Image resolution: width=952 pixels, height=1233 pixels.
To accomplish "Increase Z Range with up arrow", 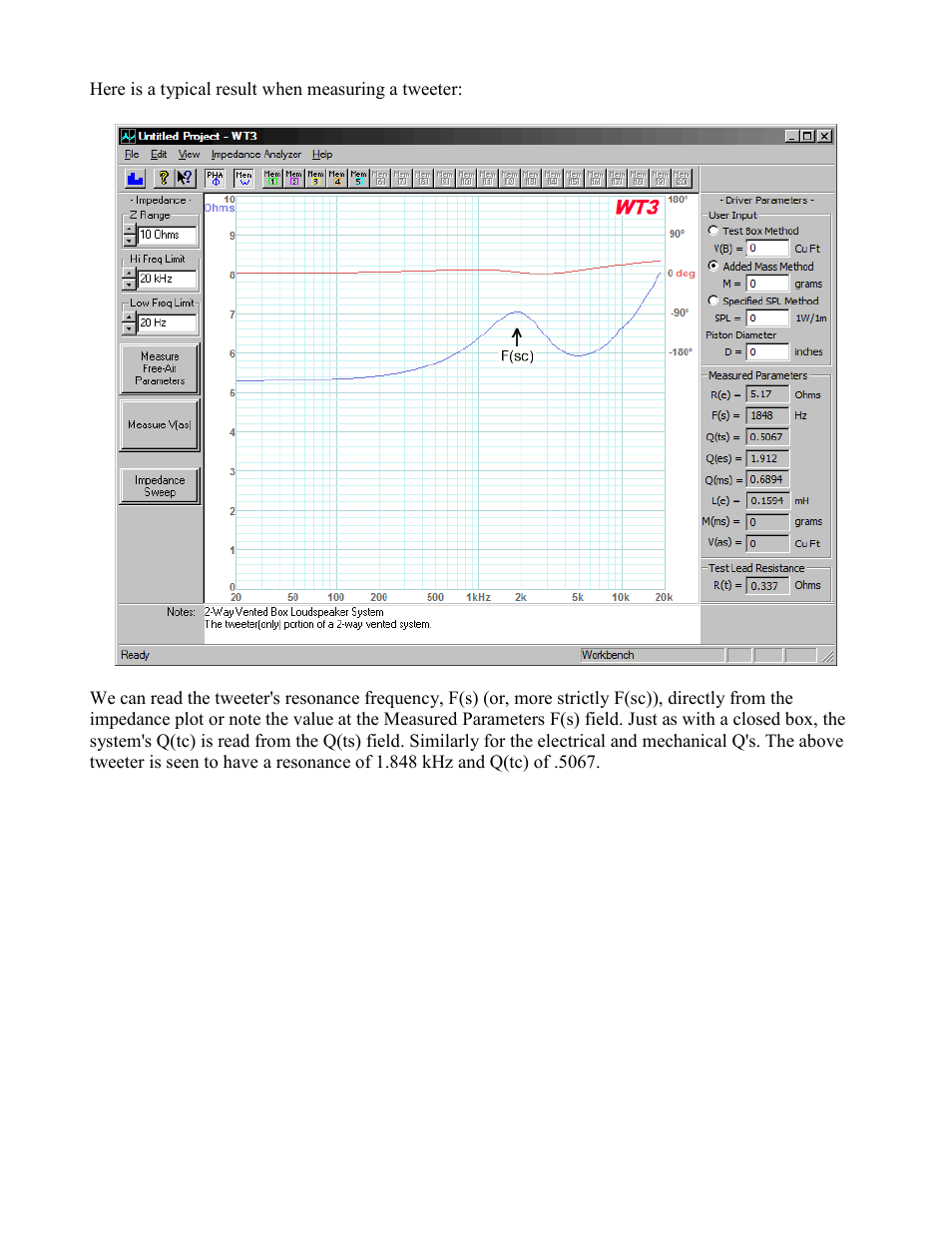I will (x=129, y=230).
